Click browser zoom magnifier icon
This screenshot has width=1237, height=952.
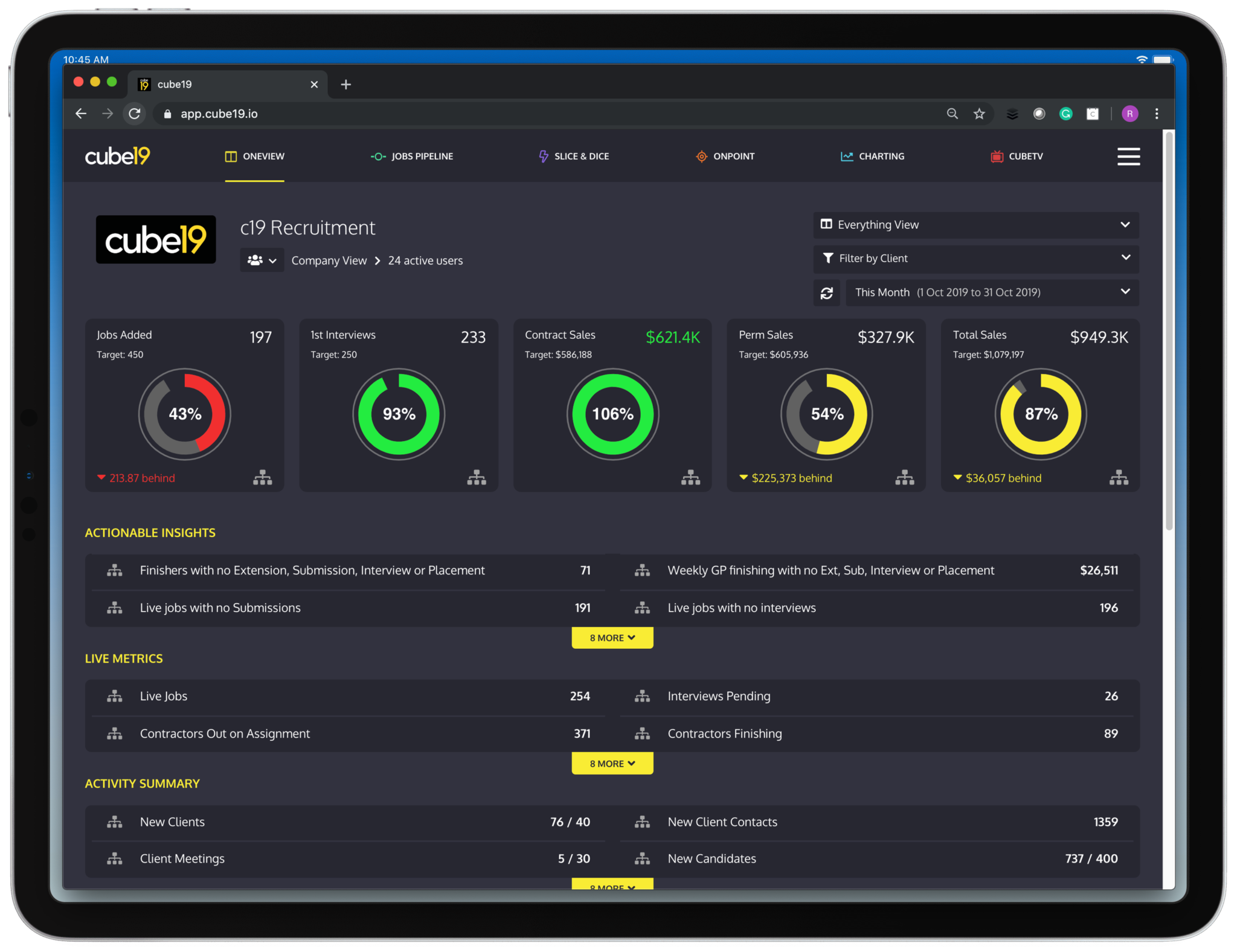point(952,114)
